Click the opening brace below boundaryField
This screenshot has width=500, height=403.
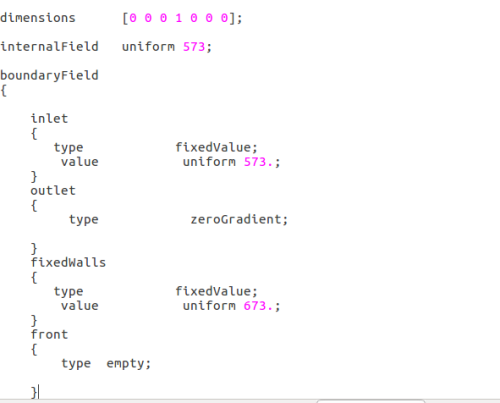(4, 90)
